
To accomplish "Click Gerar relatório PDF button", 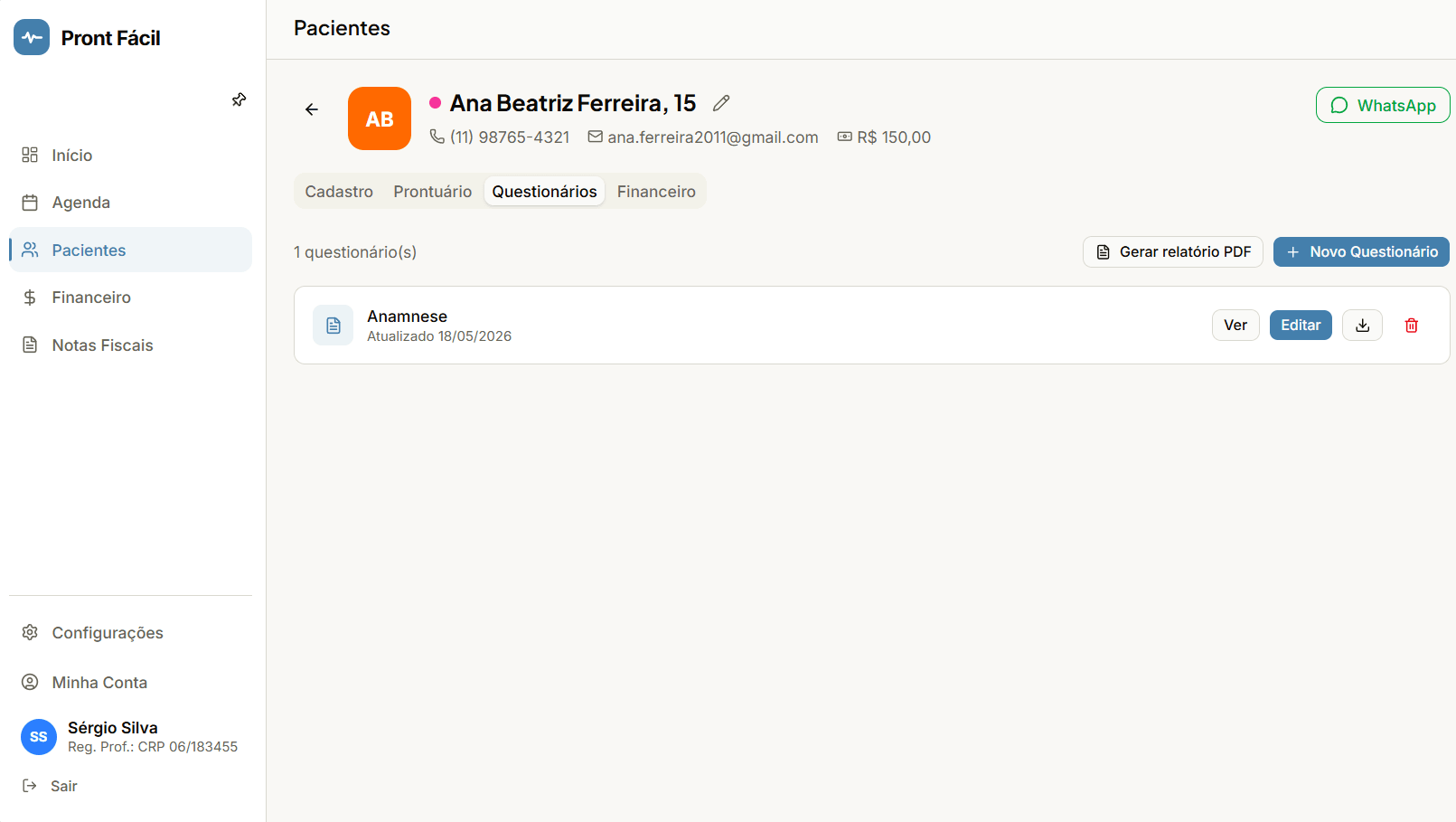I will 1173,252.
